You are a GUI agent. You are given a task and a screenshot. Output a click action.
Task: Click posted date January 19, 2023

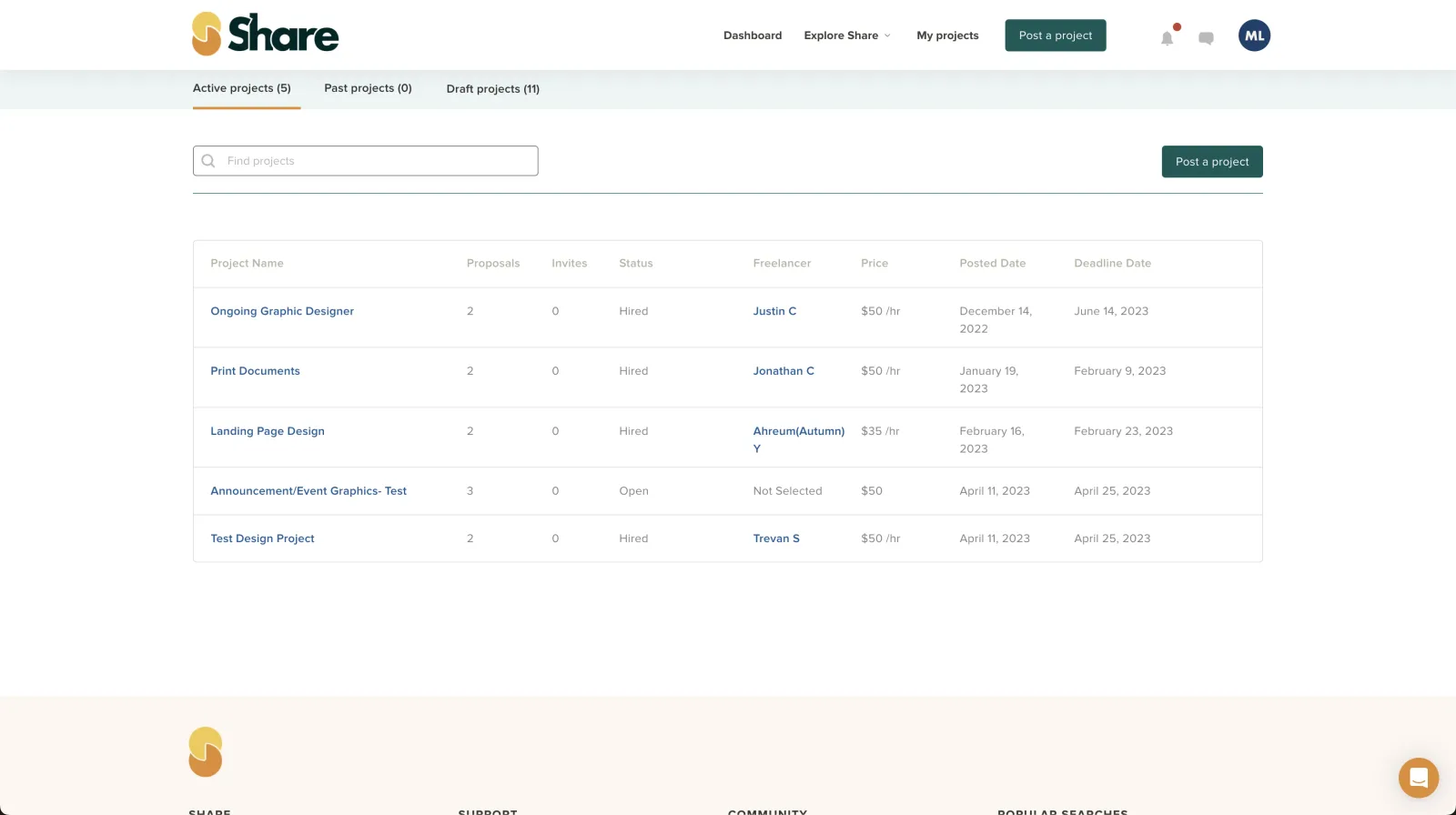point(989,379)
